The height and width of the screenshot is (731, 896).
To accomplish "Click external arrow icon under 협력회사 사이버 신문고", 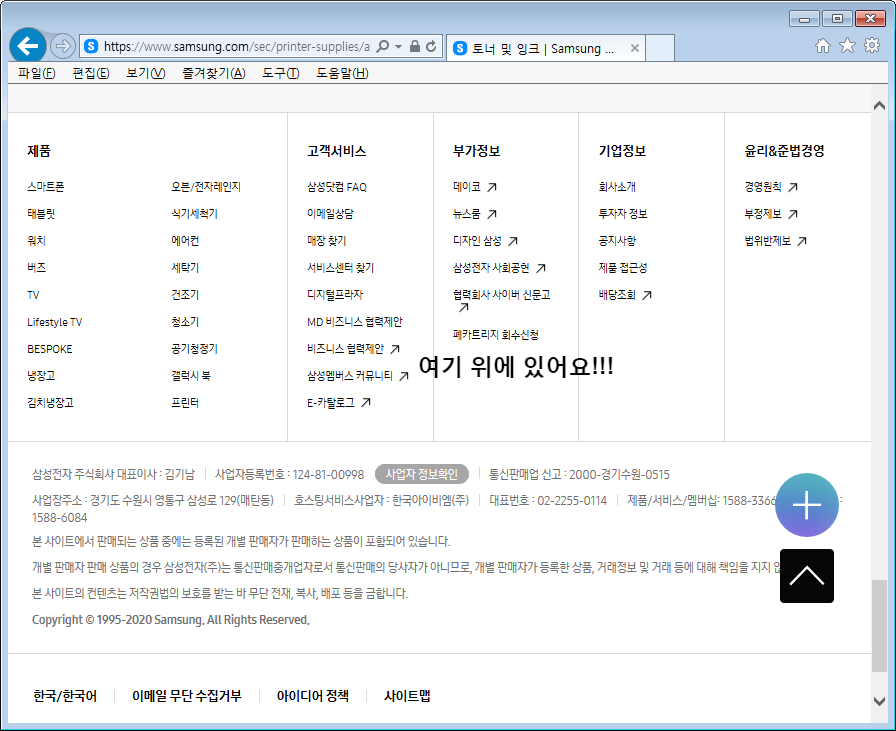I will 464,307.
